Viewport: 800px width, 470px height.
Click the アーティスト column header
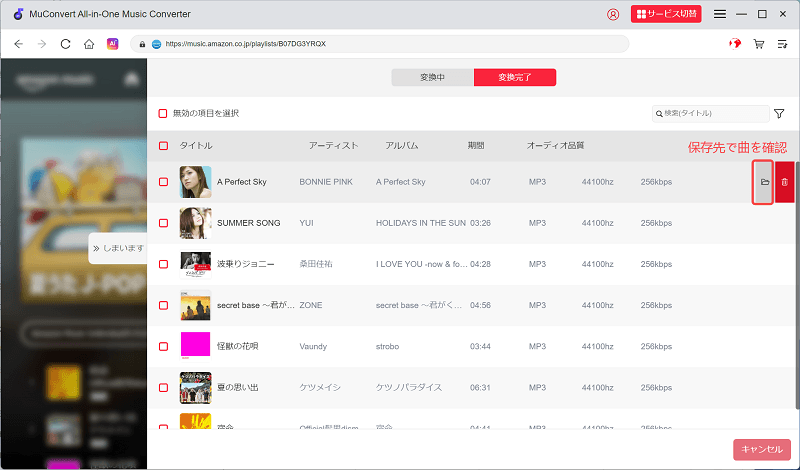[334, 146]
